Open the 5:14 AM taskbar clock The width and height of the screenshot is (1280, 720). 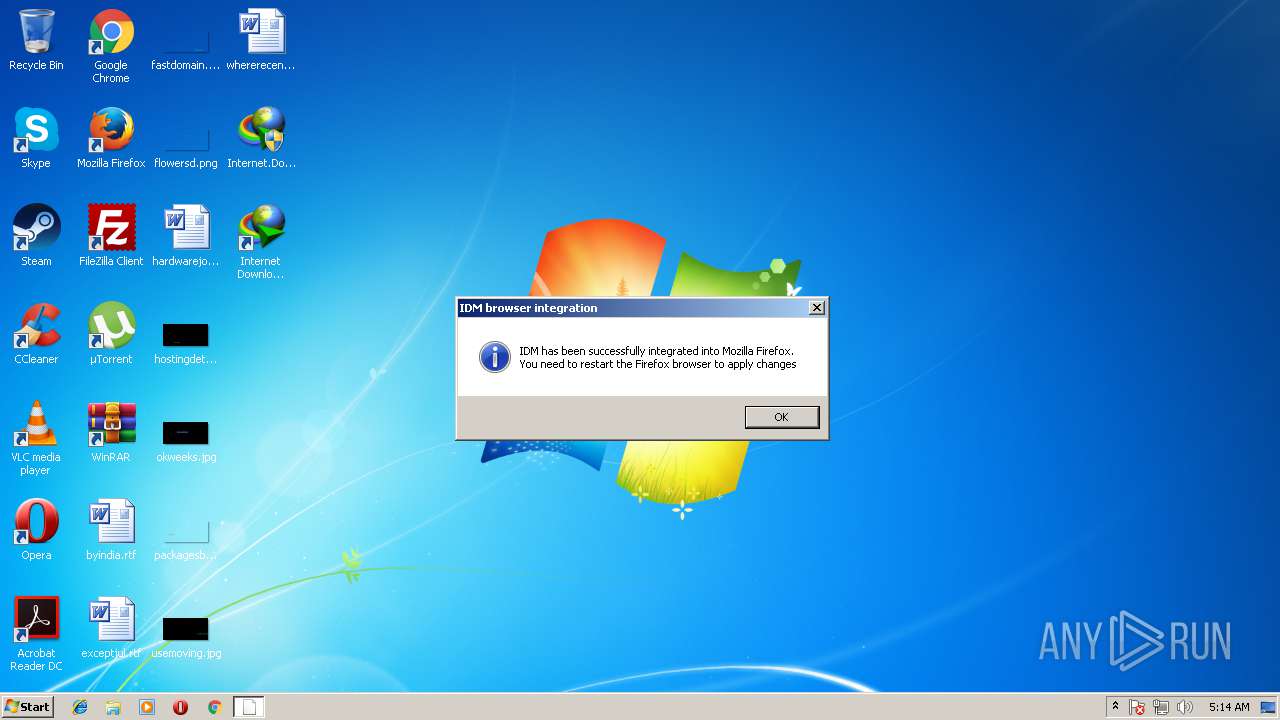click(1229, 707)
